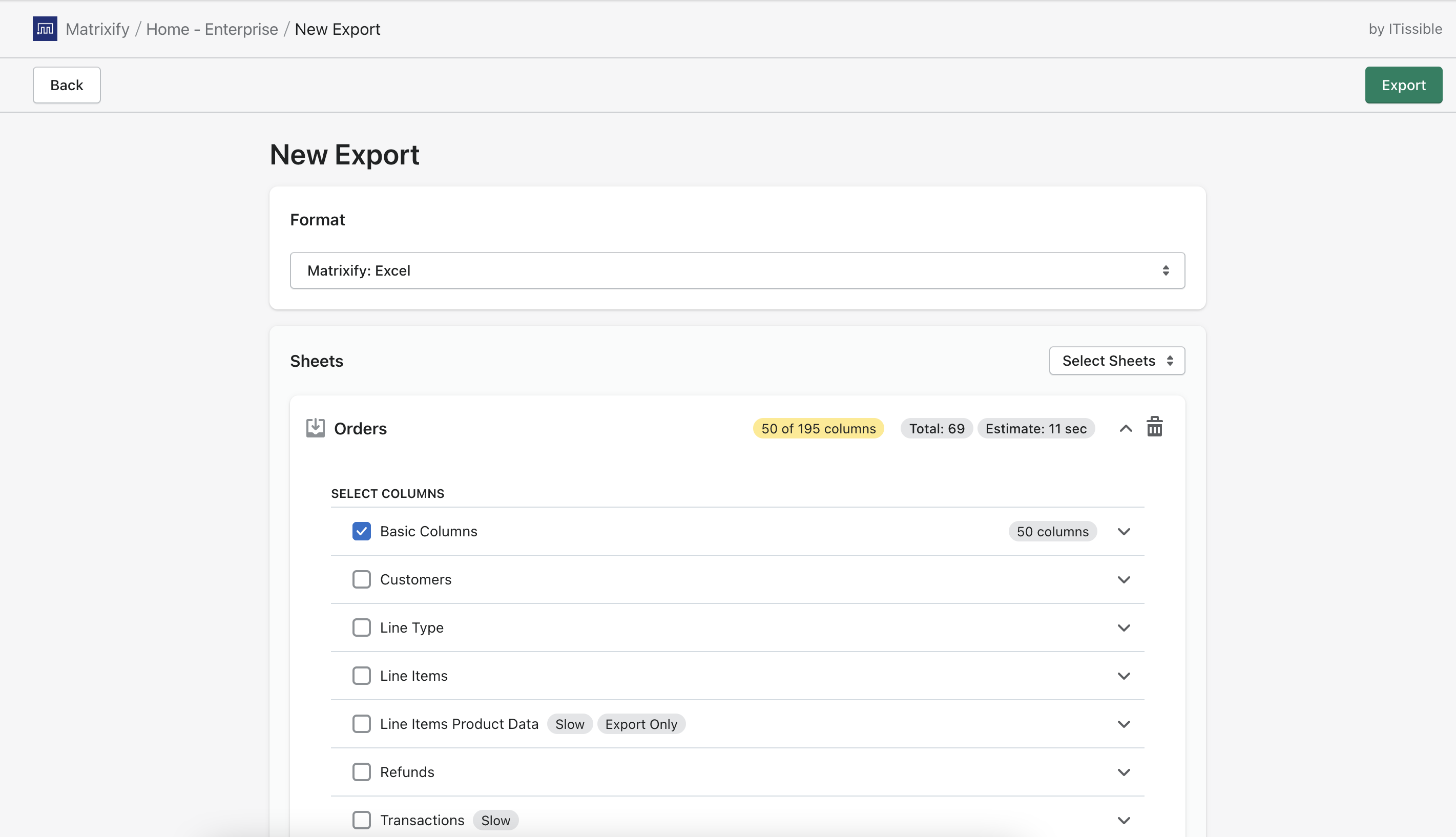Click the Orders sheet download icon
1456x837 pixels.
(315, 428)
